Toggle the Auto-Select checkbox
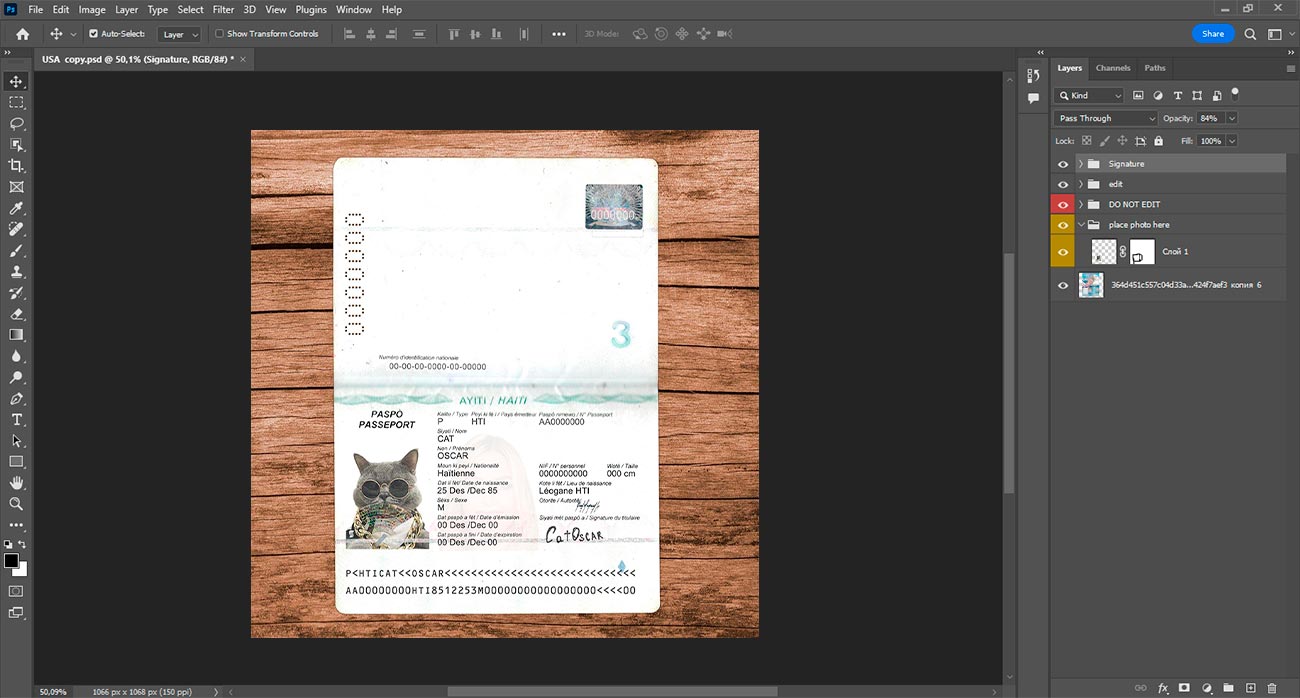Screen dimensions: 1300x698 point(94,34)
